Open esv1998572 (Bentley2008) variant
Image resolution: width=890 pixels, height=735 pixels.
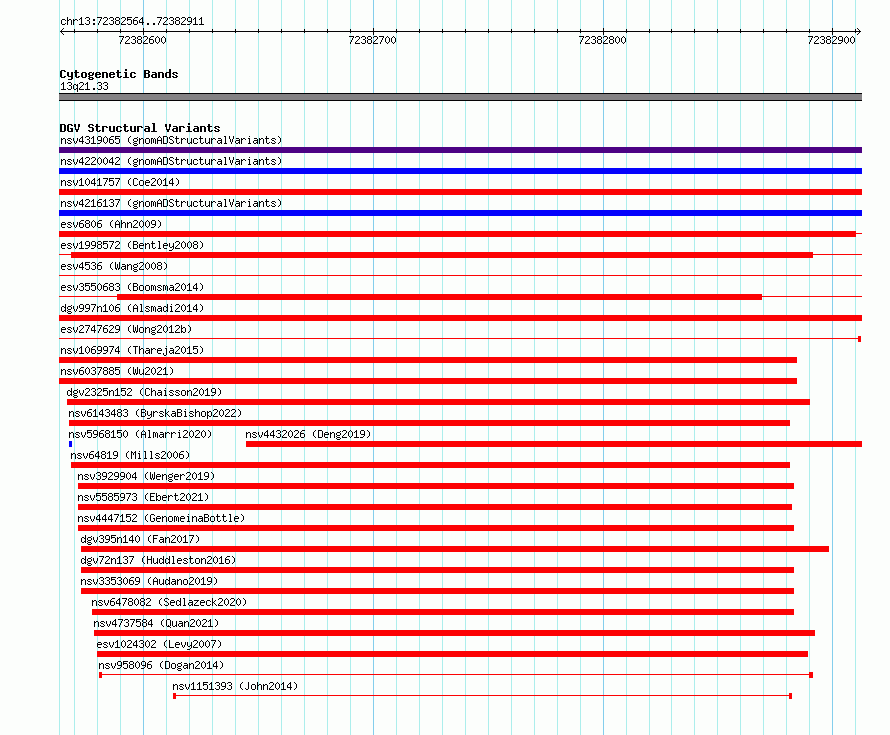[132, 245]
